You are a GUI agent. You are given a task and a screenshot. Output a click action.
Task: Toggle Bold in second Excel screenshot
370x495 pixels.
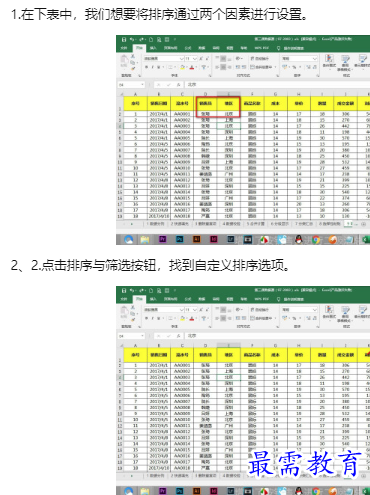146,318
